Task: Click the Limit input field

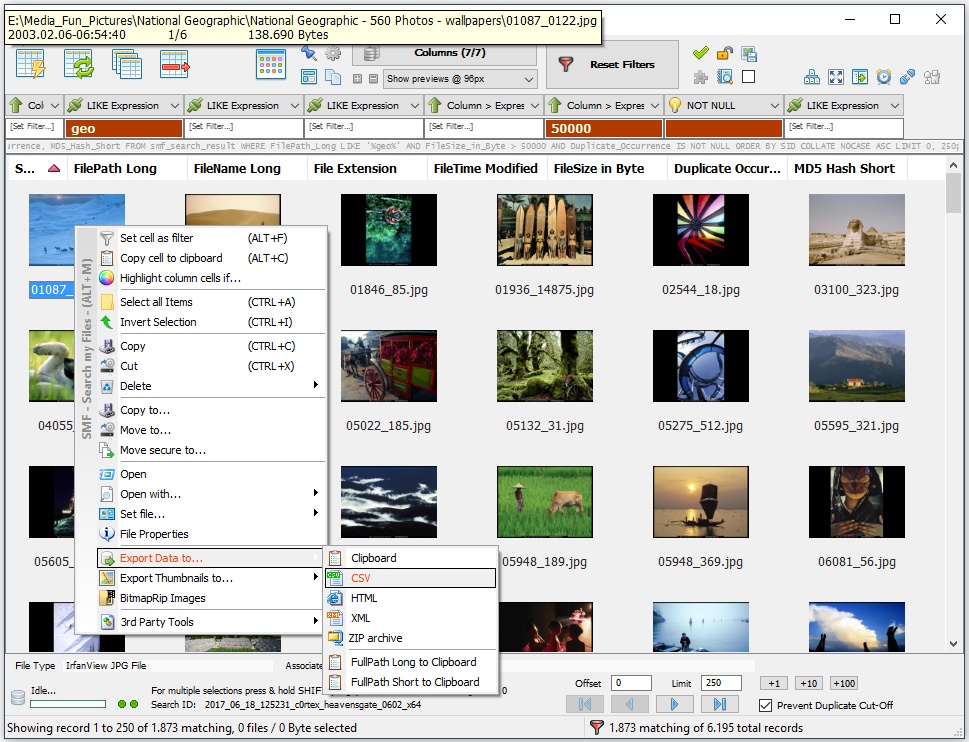Action: [719, 684]
